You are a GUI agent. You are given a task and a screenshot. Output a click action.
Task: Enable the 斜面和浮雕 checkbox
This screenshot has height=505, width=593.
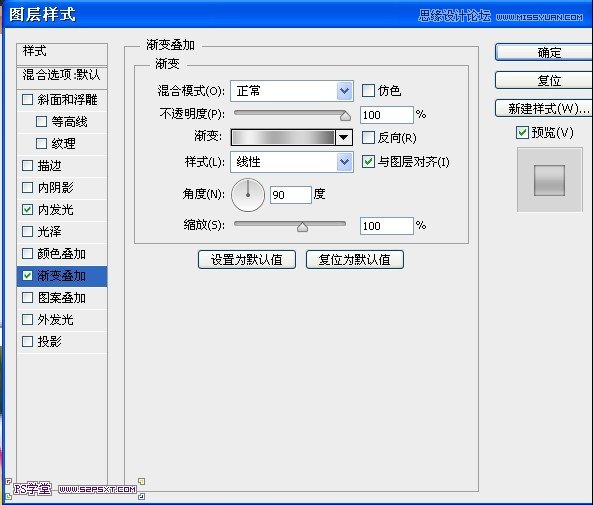(27, 99)
